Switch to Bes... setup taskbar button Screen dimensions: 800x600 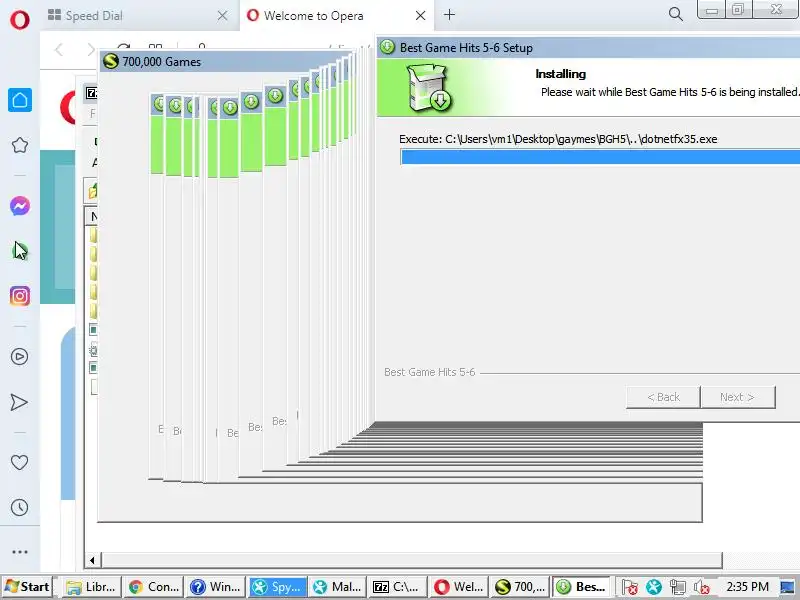(x=581, y=587)
